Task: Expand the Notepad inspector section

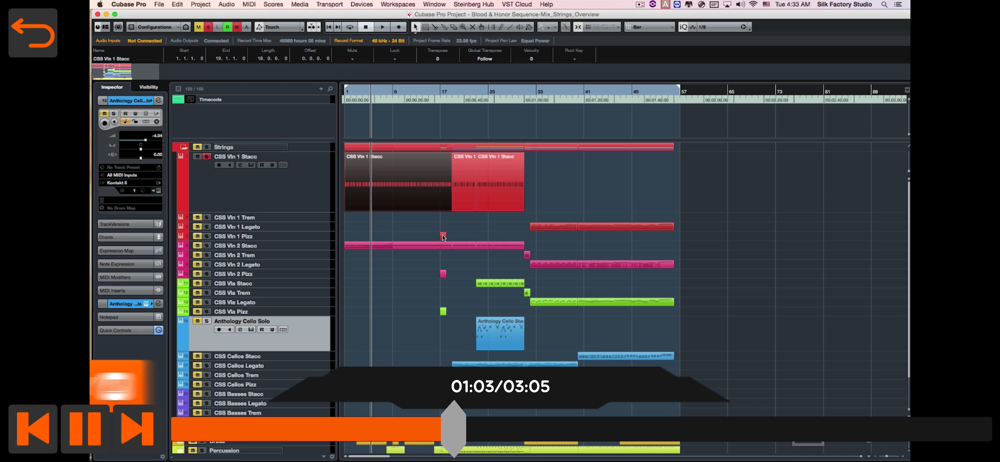Action: (130, 317)
